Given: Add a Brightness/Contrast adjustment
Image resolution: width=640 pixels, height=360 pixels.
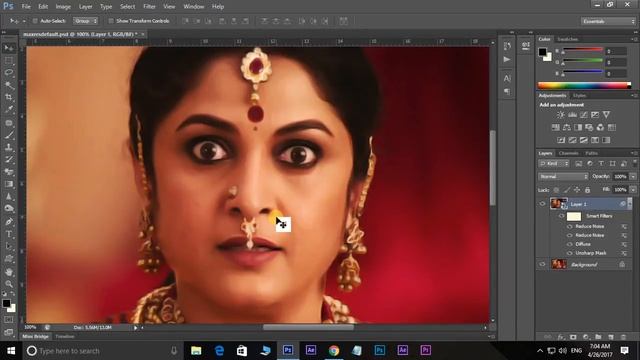Looking at the screenshot, I should pyautogui.click(x=561, y=115).
